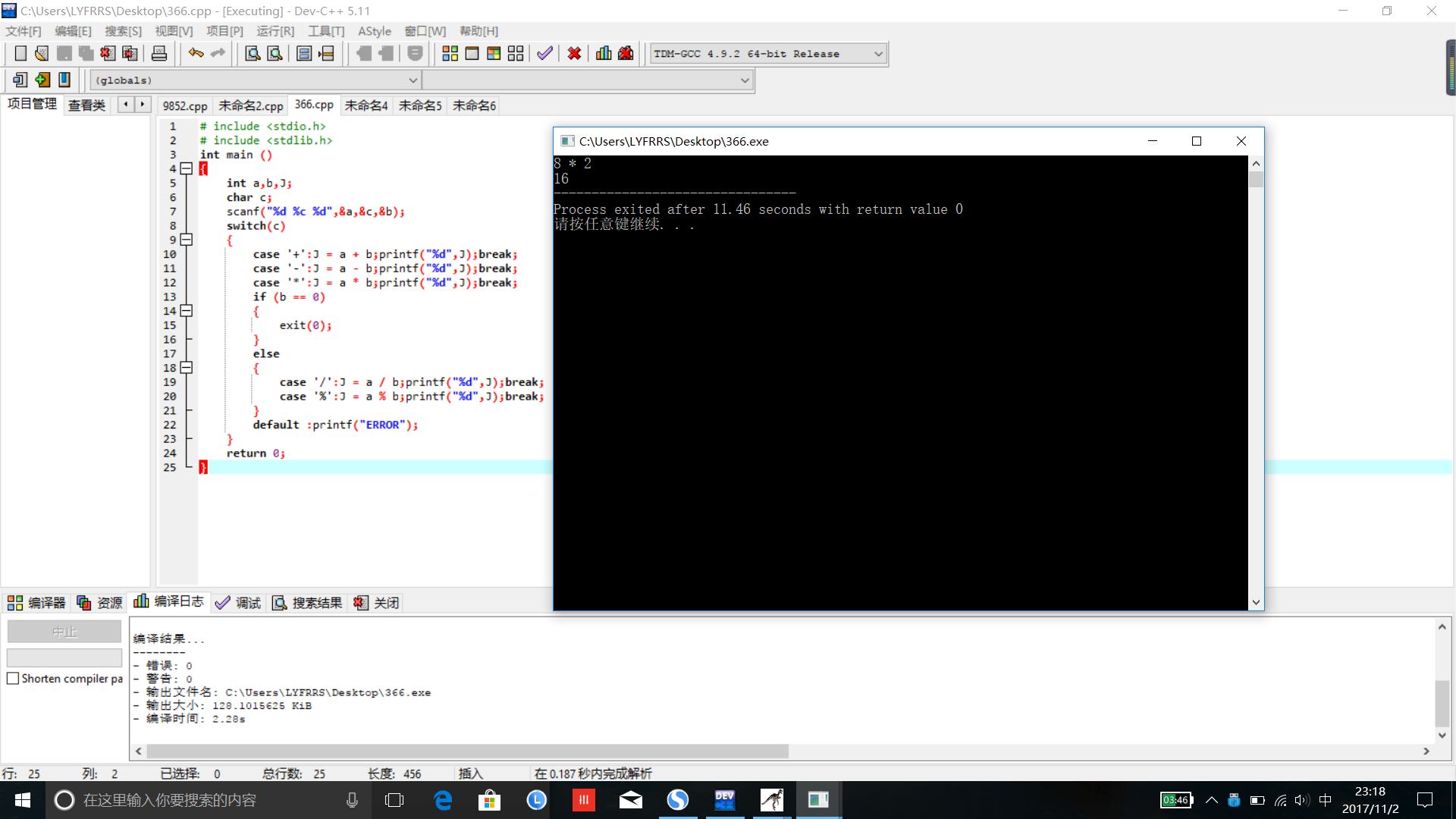Image resolution: width=1456 pixels, height=819 pixels.
Task: Compile and run the program
Action: click(x=494, y=53)
